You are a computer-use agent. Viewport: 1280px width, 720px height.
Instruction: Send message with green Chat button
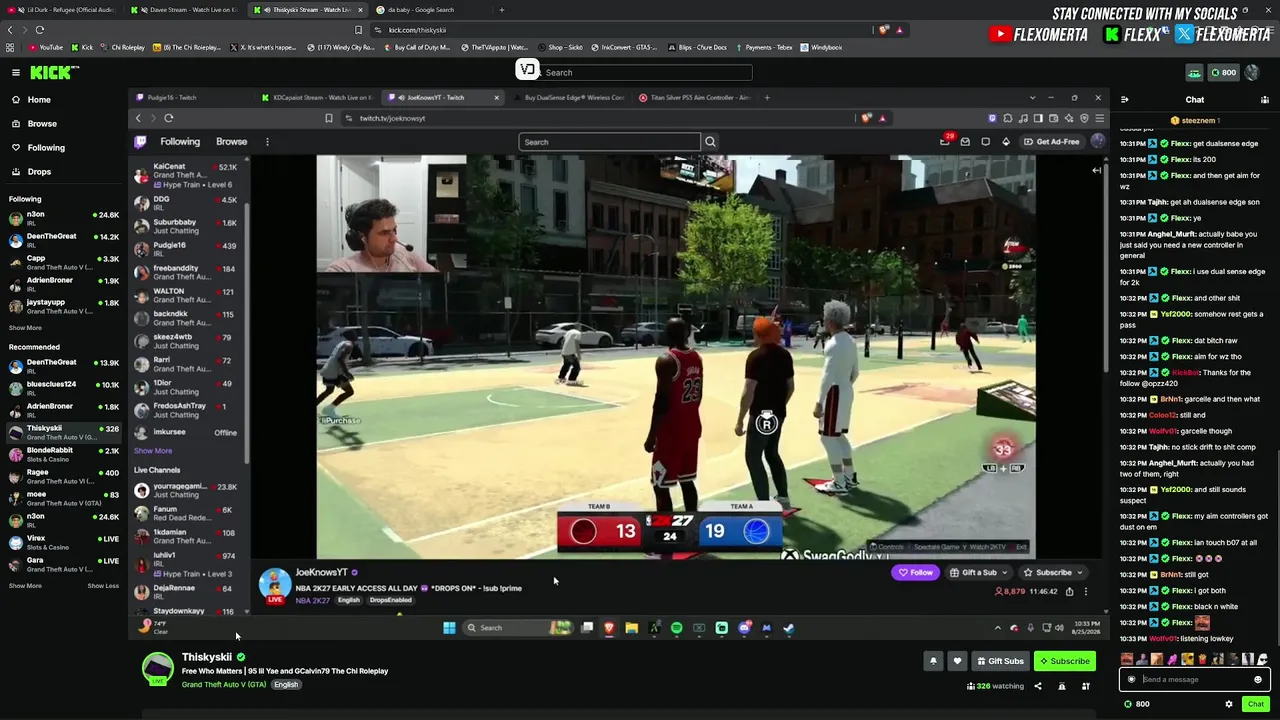click(x=1256, y=704)
